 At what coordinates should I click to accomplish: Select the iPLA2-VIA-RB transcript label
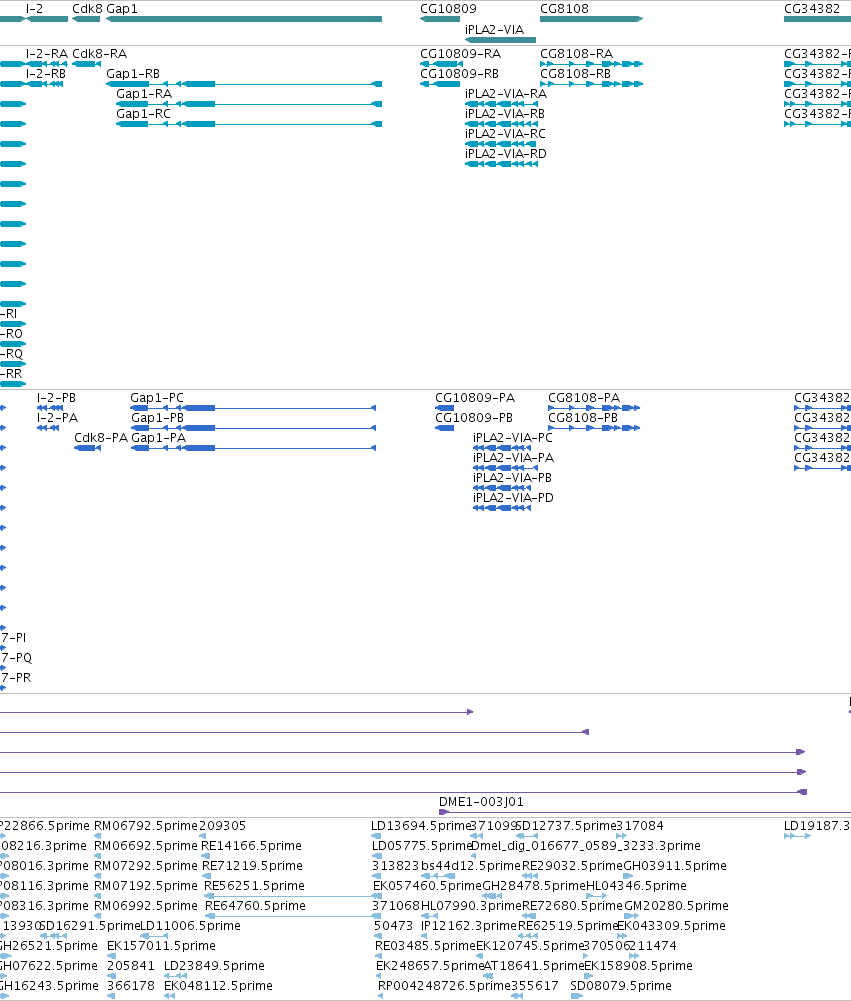[x=505, y=114]
